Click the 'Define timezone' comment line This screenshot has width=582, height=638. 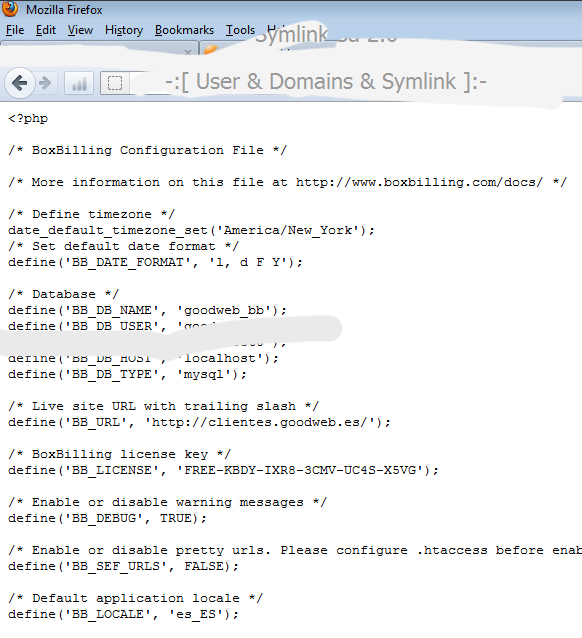92,214
